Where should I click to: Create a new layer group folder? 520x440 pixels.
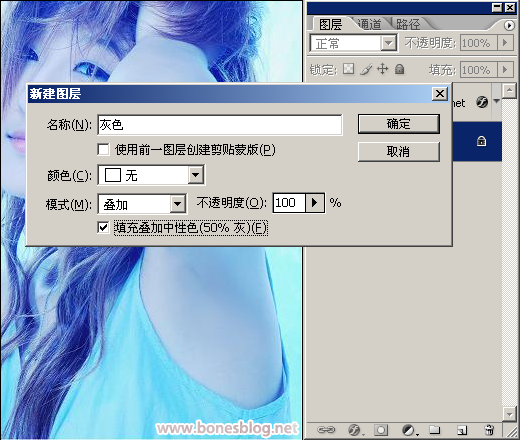click(434, 430)
